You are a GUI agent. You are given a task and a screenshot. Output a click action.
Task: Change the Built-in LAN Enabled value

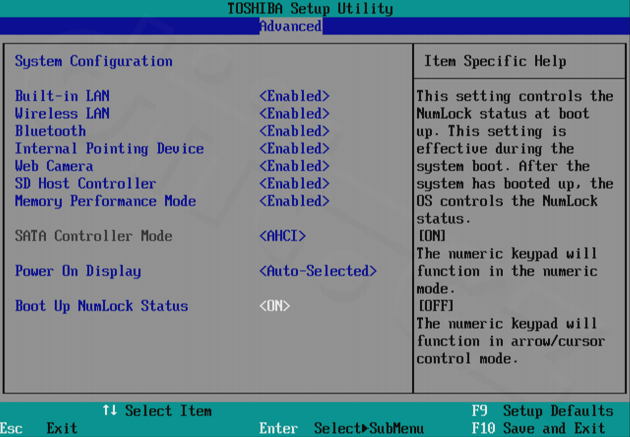coord(294,96)
